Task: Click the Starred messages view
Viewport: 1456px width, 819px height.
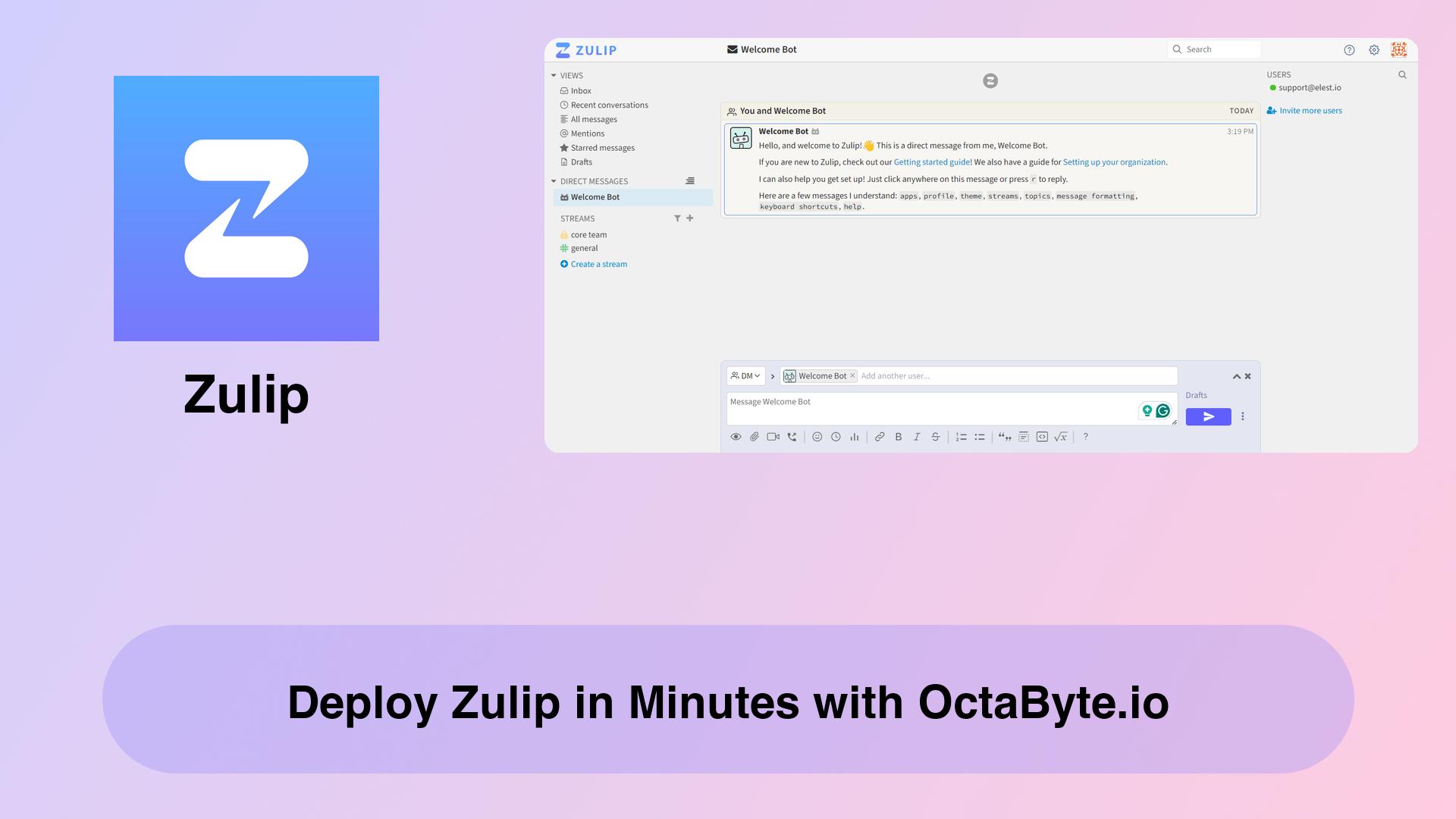Action: tap(602, 147)
